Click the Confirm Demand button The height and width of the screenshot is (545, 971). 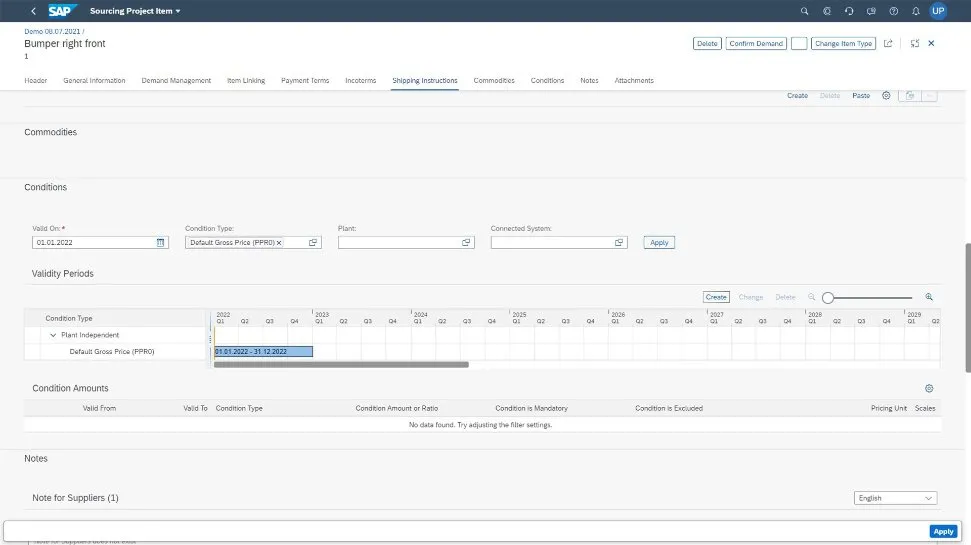coord(756,44)
